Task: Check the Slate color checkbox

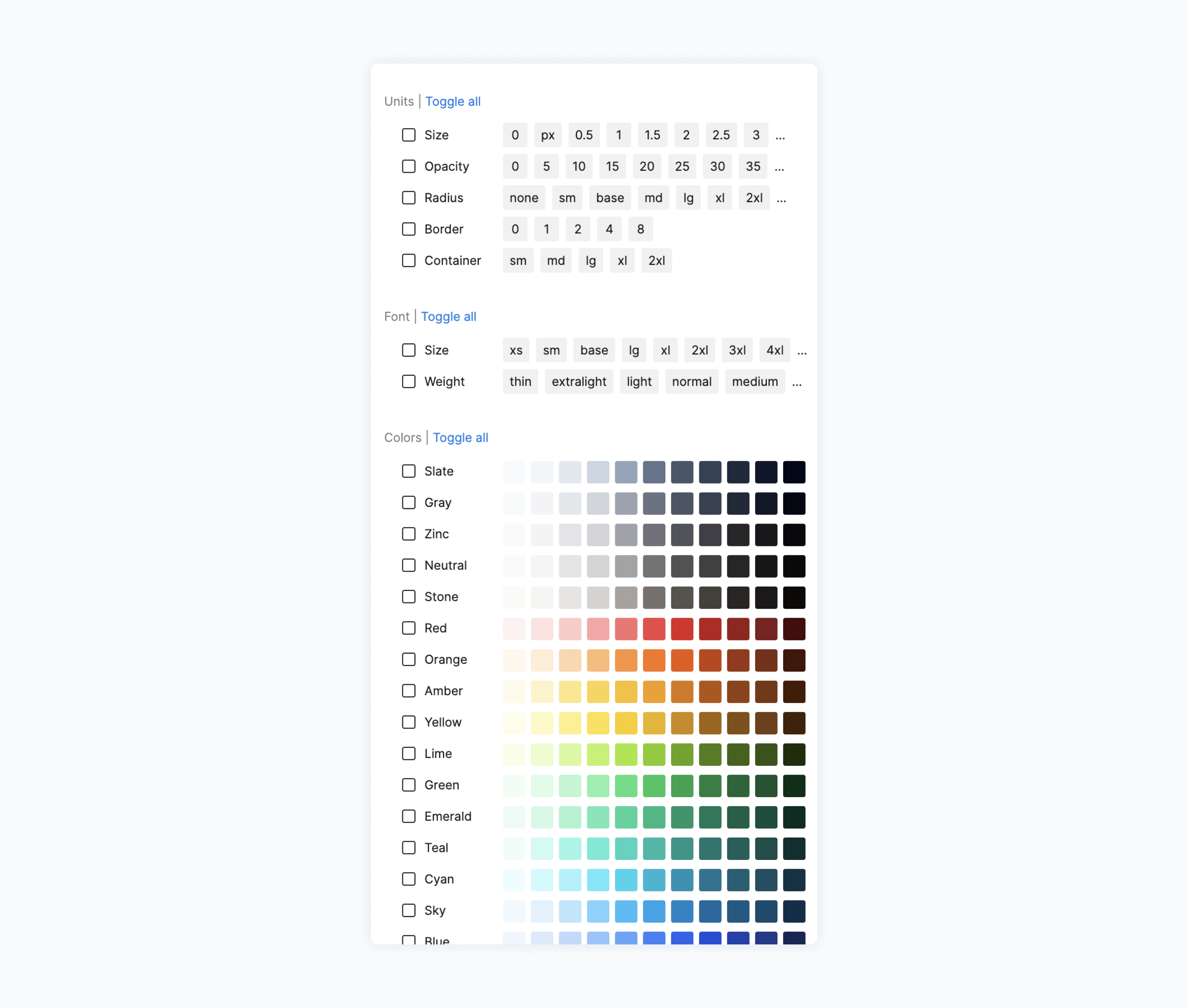Action: 409,471
